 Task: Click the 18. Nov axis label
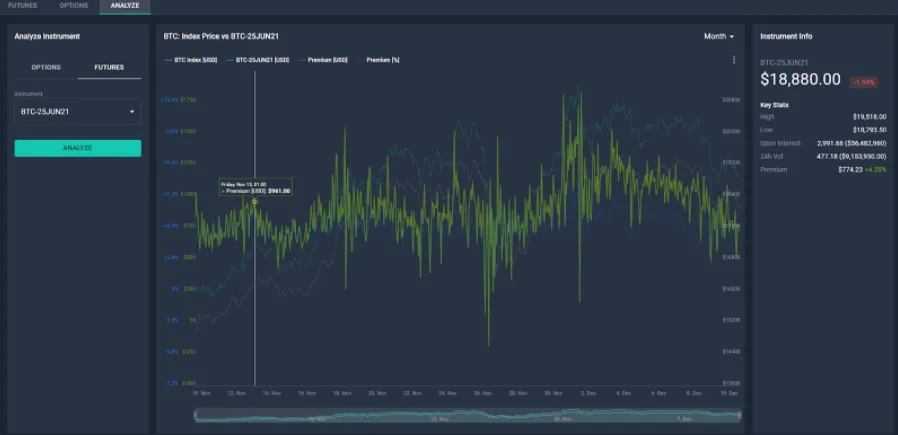[x=342, y=393]
